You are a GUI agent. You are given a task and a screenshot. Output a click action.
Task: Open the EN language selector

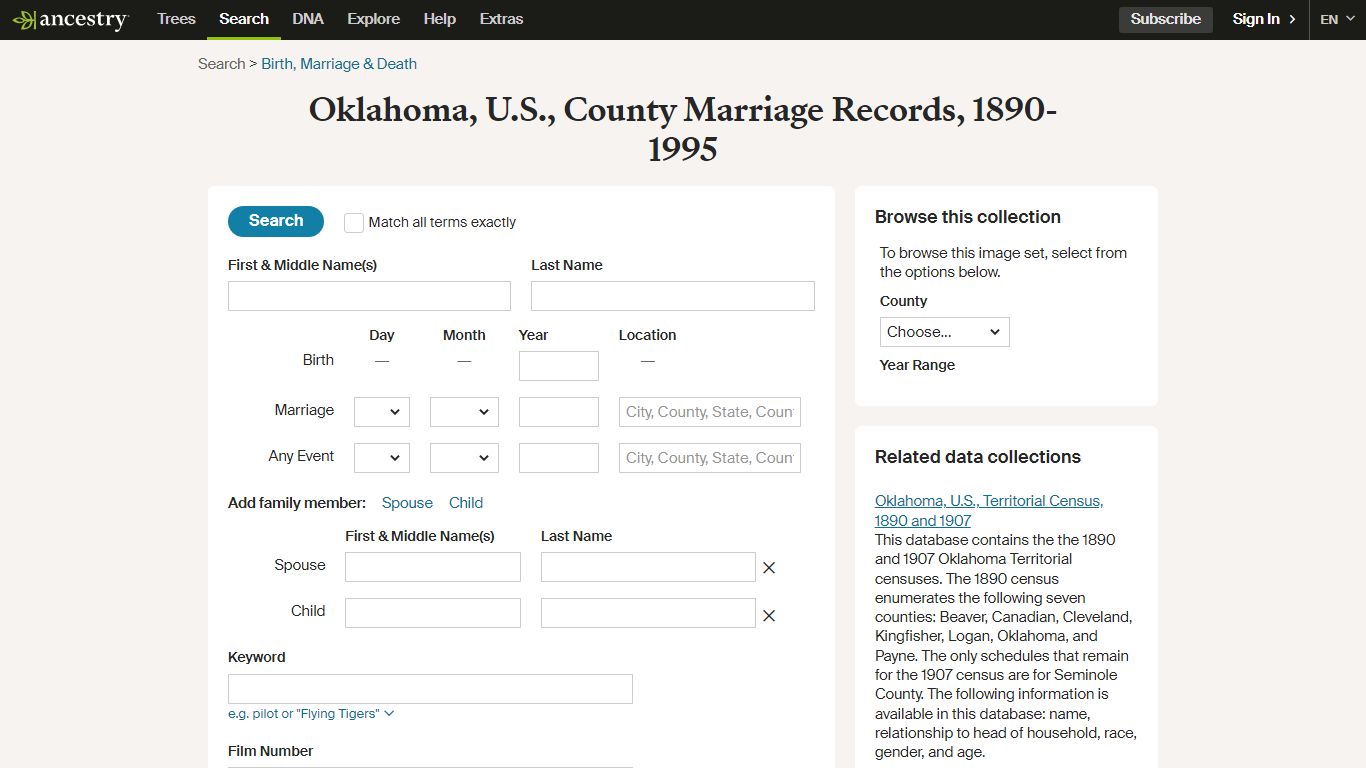1336,19
